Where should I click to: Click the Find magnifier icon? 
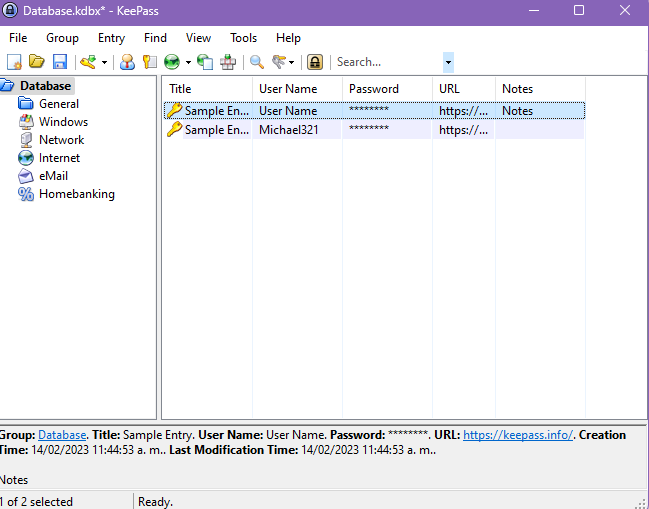pyautogui.click(x=257, y=62)
